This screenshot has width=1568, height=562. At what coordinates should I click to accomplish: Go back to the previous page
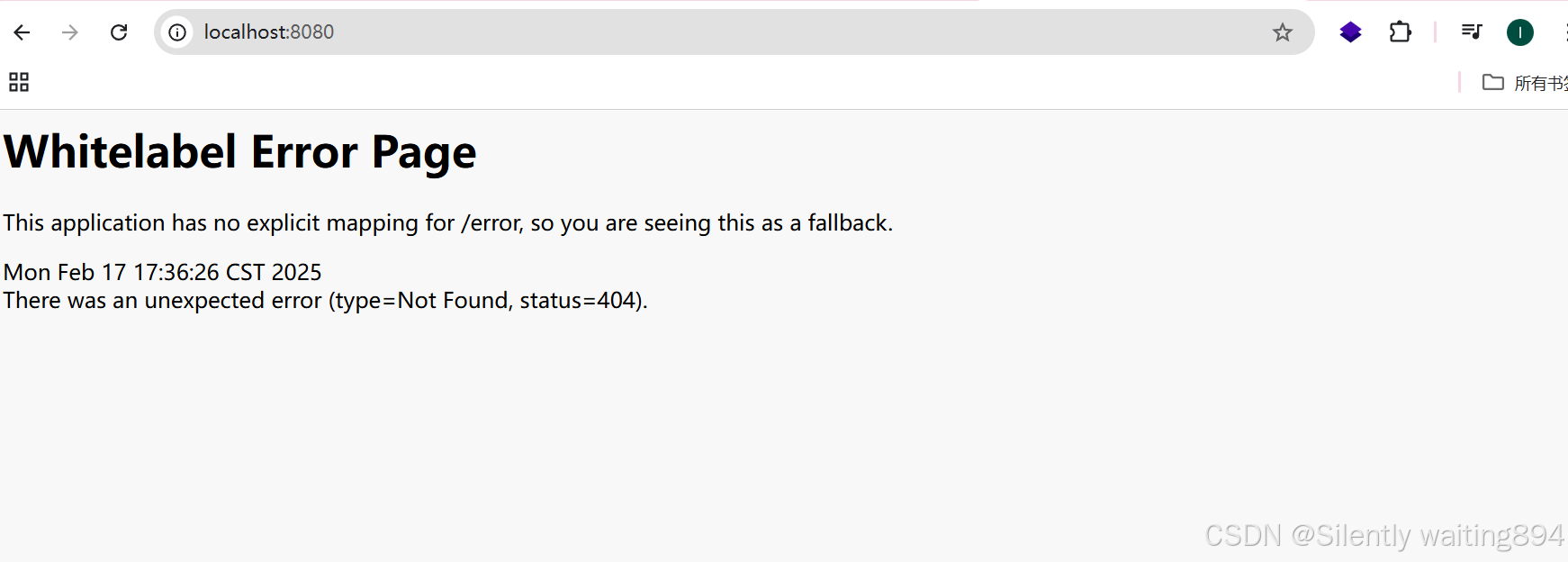coord(22,32)
